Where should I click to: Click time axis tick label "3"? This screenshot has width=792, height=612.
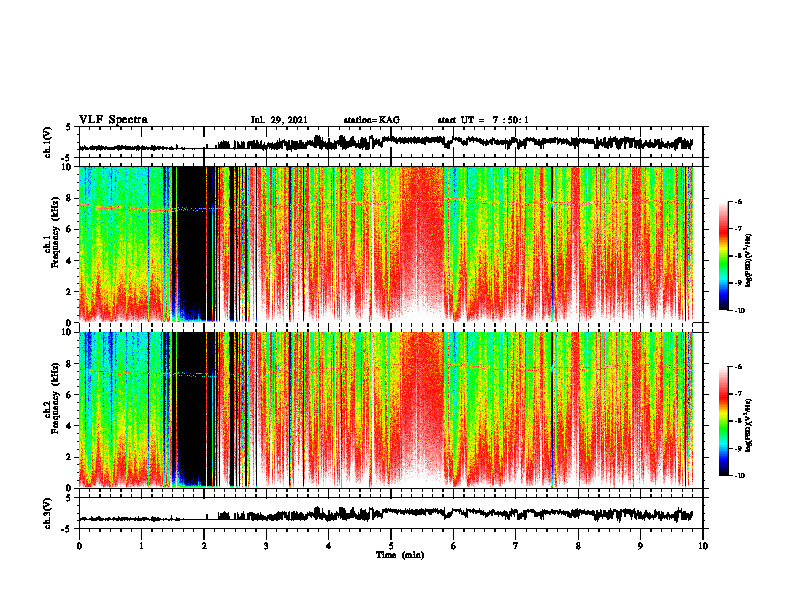tap(266, 546)
